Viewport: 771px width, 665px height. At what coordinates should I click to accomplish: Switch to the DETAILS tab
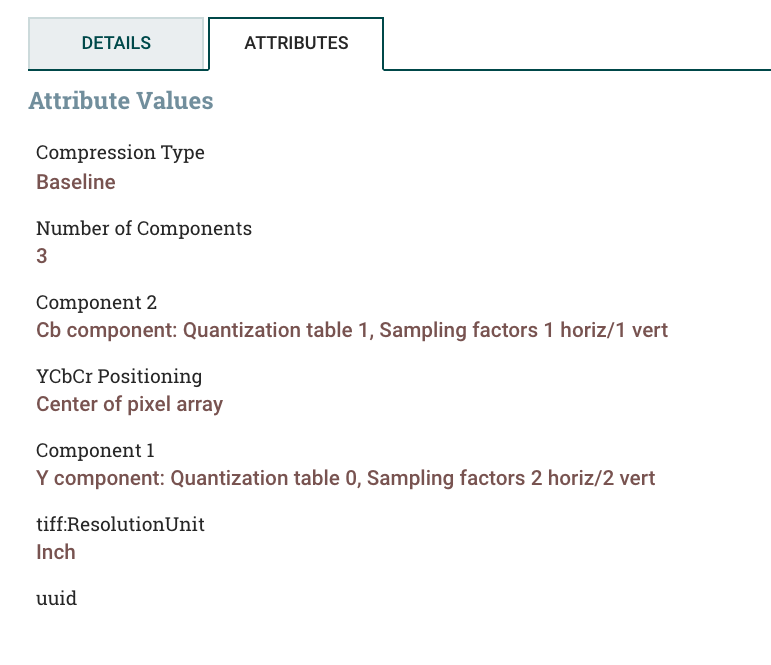[116, 43]
